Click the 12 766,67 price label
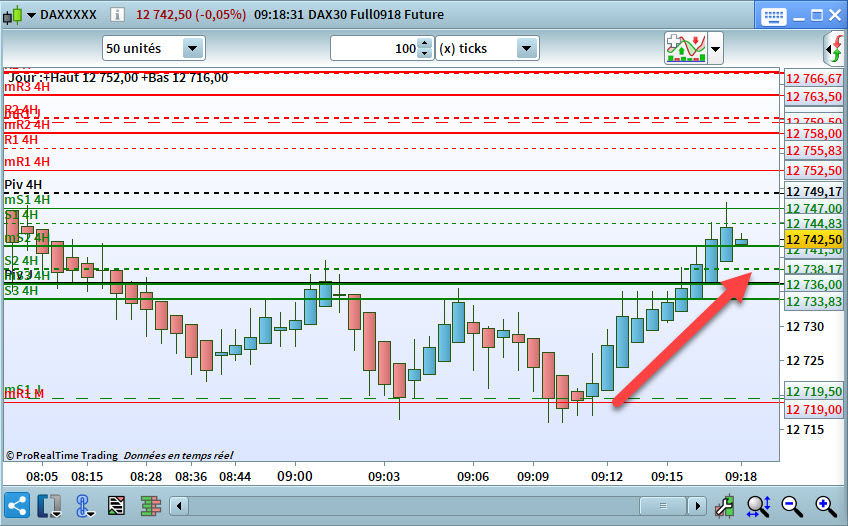 (813, 79)
